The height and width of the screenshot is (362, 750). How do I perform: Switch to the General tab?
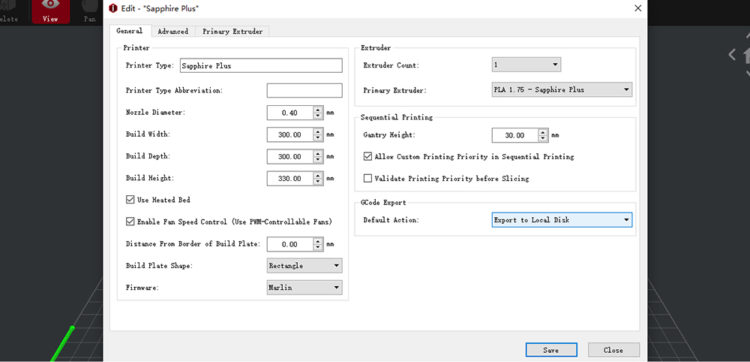pyautogui.click(x=129, y=31)
